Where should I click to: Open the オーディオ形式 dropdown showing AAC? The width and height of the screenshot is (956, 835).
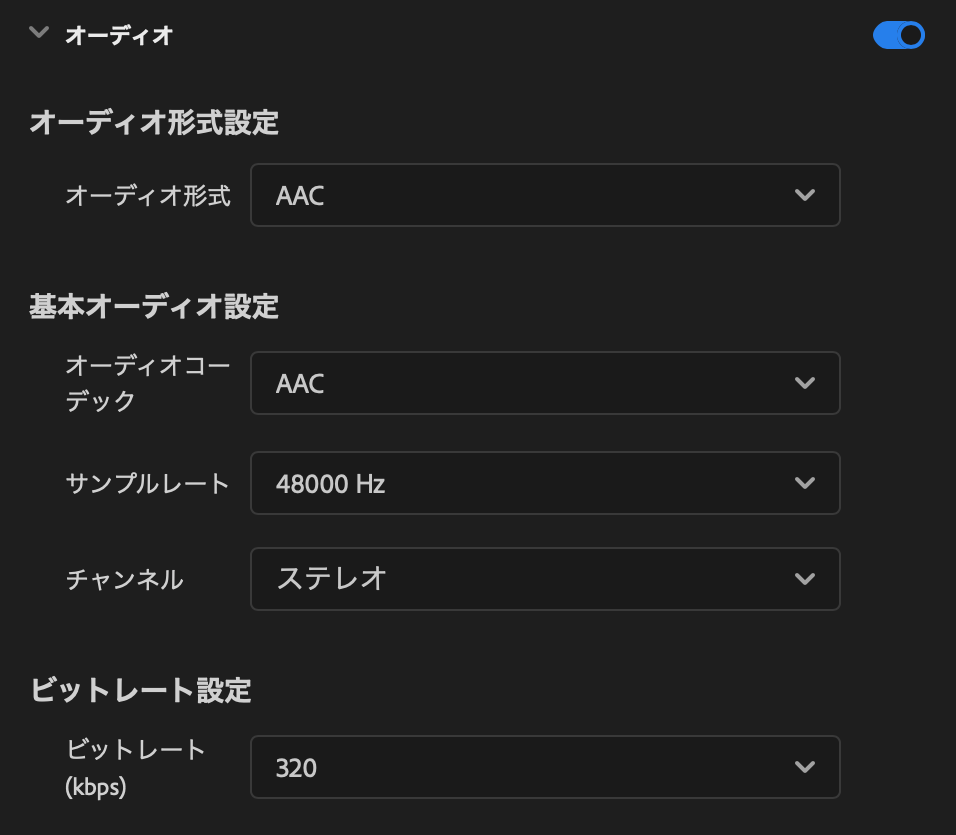tap(545, 195)
